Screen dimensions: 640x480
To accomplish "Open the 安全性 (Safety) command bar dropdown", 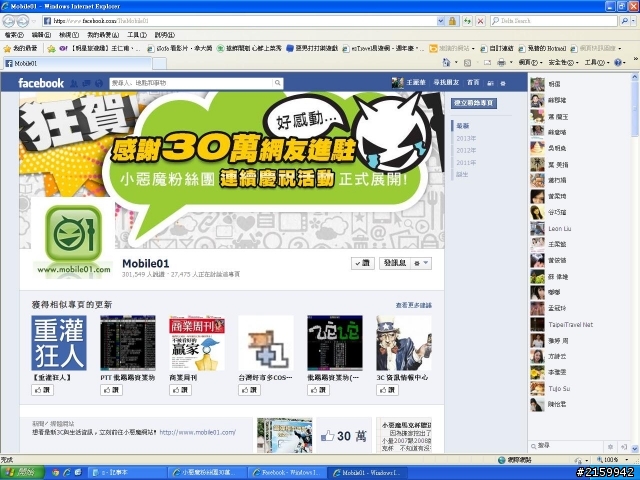I will 563,62.
